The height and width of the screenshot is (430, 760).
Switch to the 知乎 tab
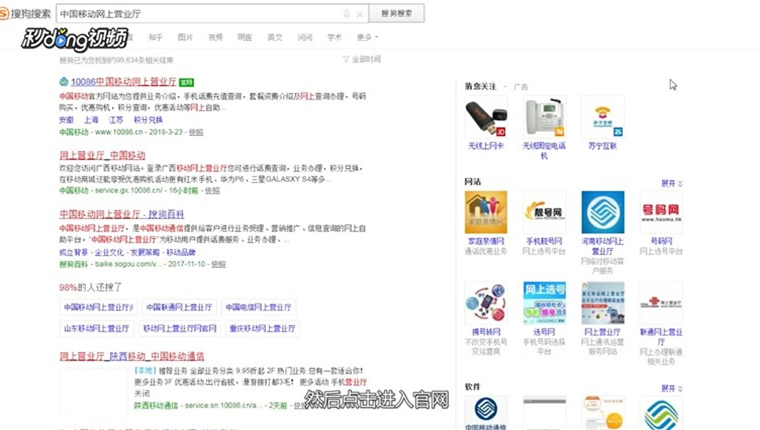[x=156, y=37]
